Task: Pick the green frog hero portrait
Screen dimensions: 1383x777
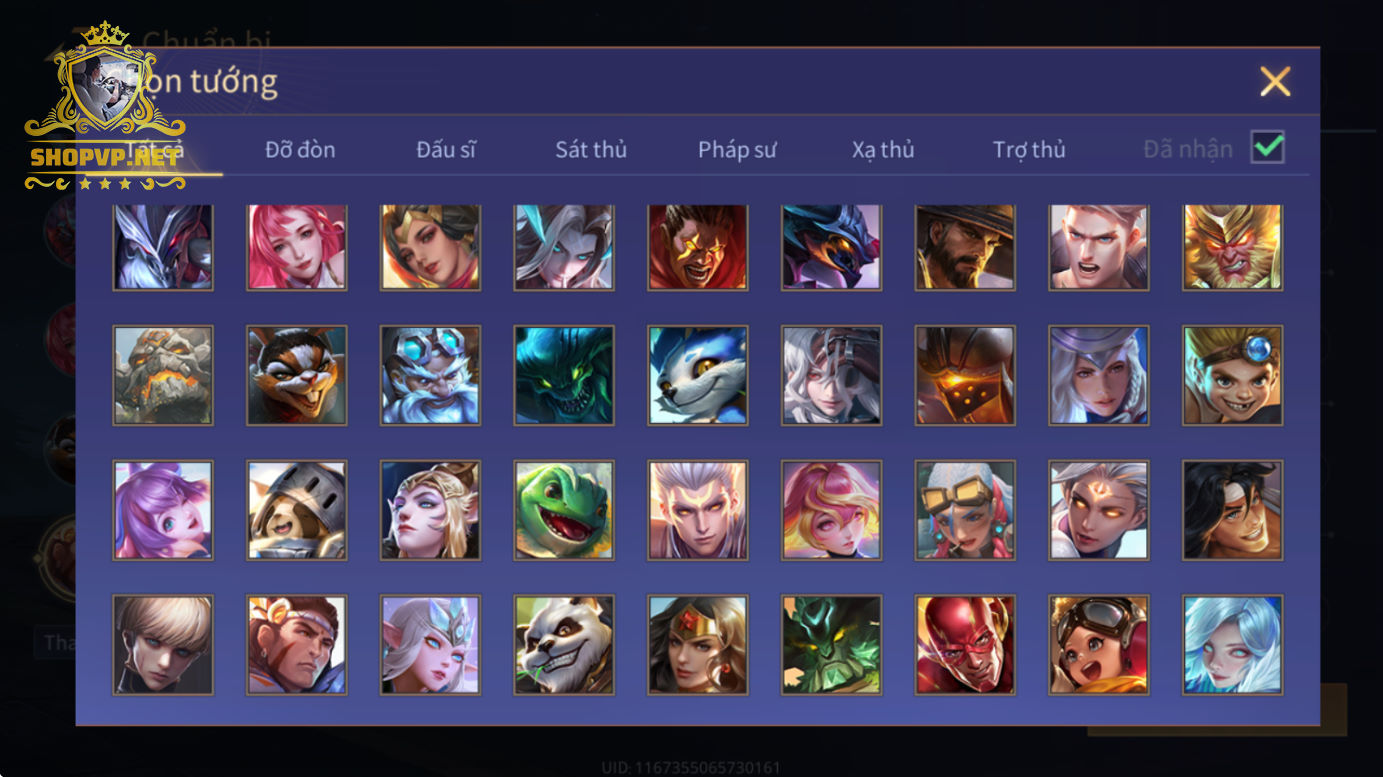Action: click(x=564, y=510)
